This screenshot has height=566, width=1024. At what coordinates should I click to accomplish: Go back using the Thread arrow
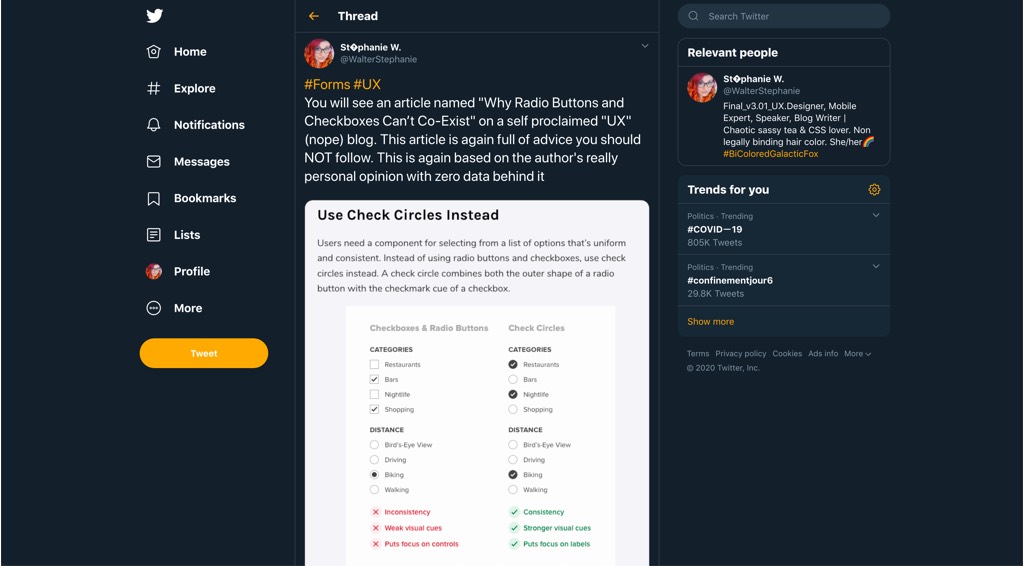pos(314,16)
